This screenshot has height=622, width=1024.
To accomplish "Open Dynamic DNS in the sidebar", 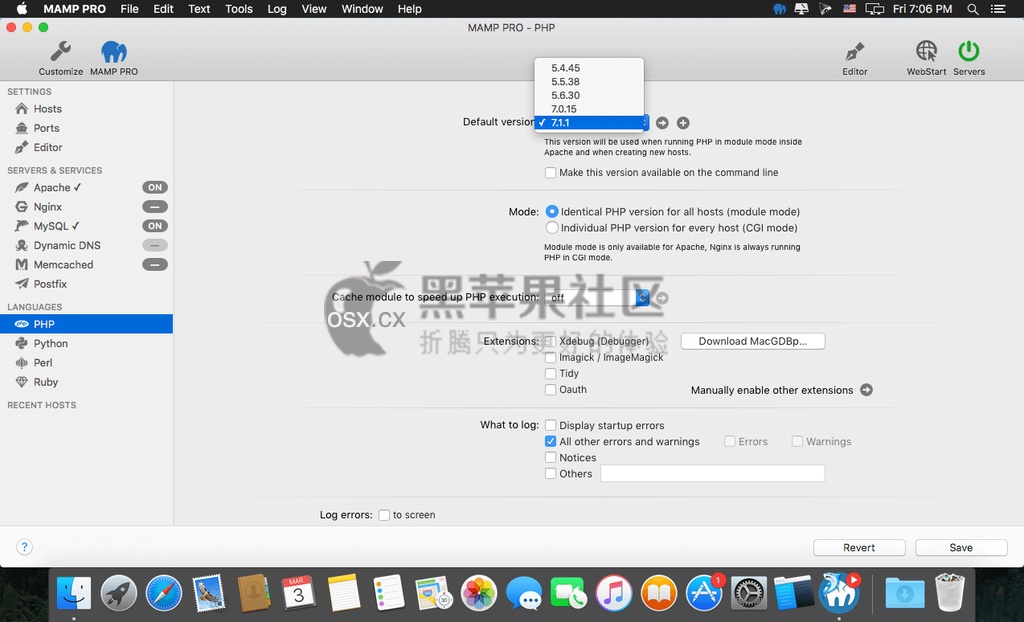I will click(x=67, y=246).
